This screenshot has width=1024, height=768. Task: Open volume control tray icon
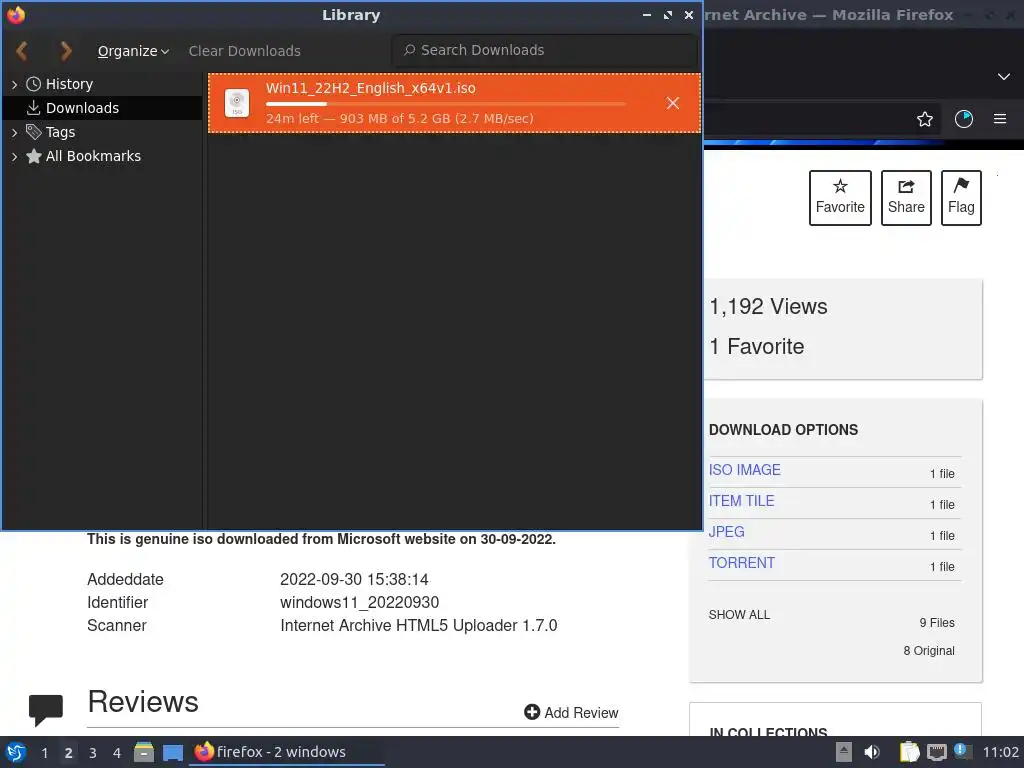pyautogui.click(x=872, y=752)
